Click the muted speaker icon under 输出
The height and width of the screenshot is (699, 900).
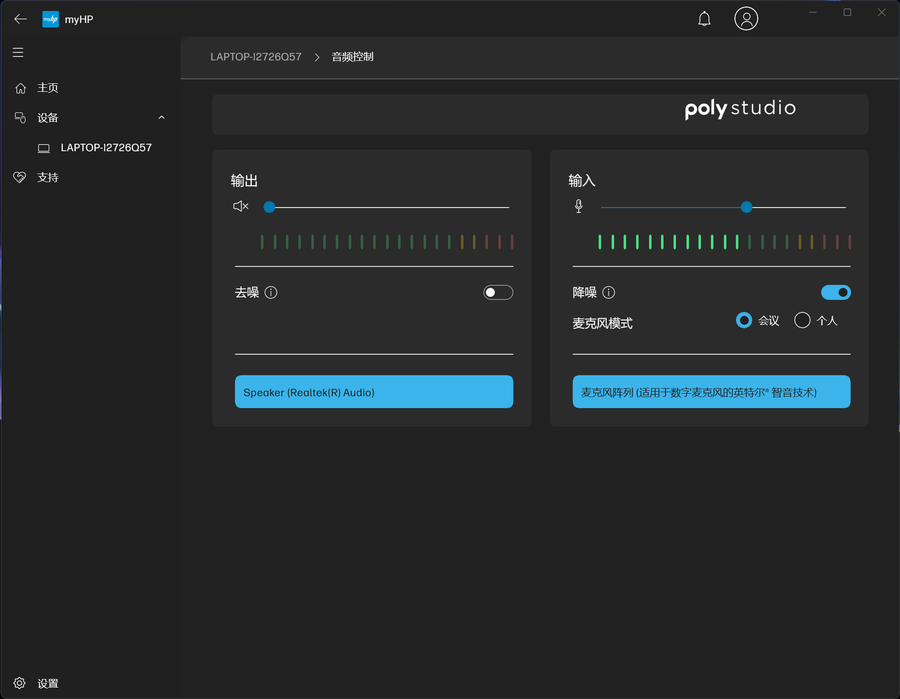pyautogui.click(x=240, y=207)
